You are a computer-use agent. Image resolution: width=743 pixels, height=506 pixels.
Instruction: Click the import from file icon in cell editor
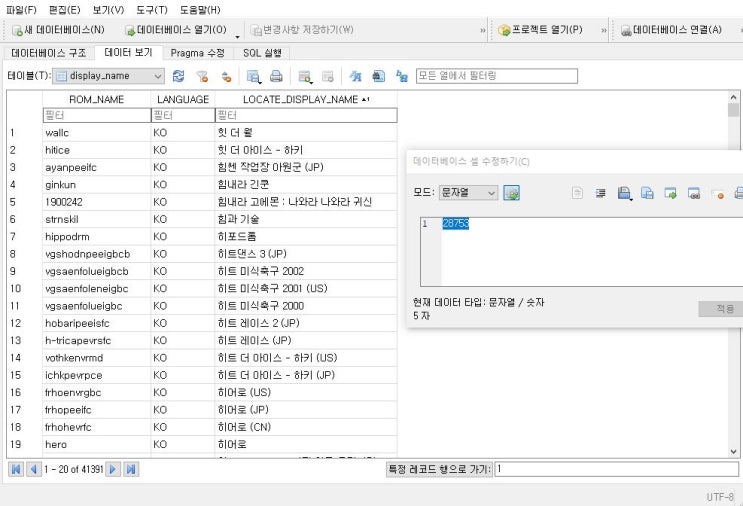670,193
